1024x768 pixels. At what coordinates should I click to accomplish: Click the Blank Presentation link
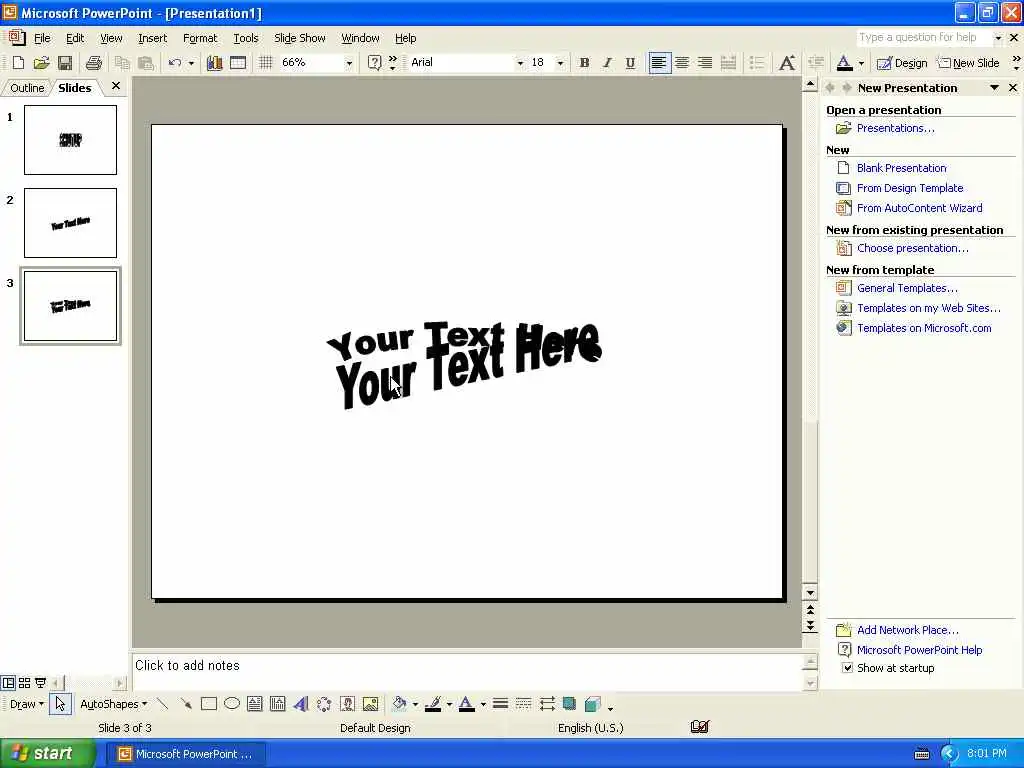(x=901, y=168)
